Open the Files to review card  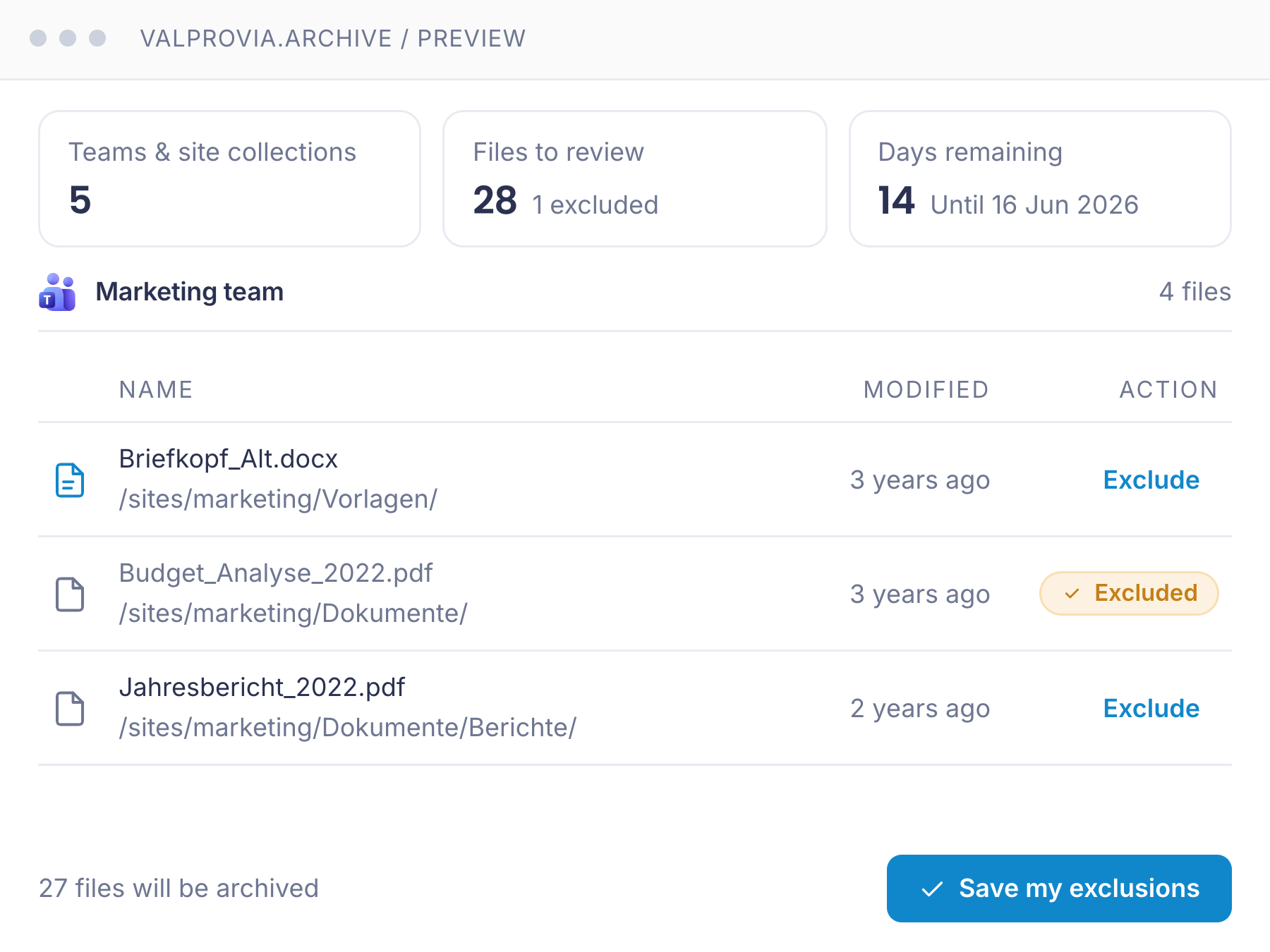(635, 178)
